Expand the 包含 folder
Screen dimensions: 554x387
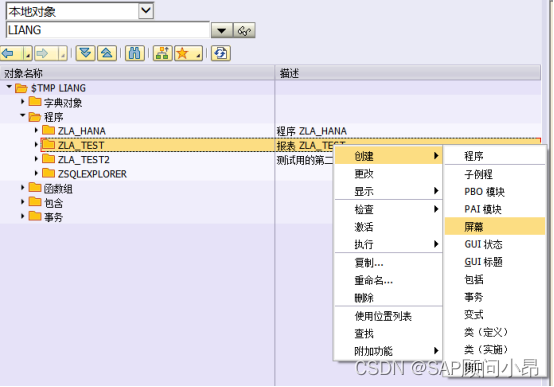tap(23, 202)
